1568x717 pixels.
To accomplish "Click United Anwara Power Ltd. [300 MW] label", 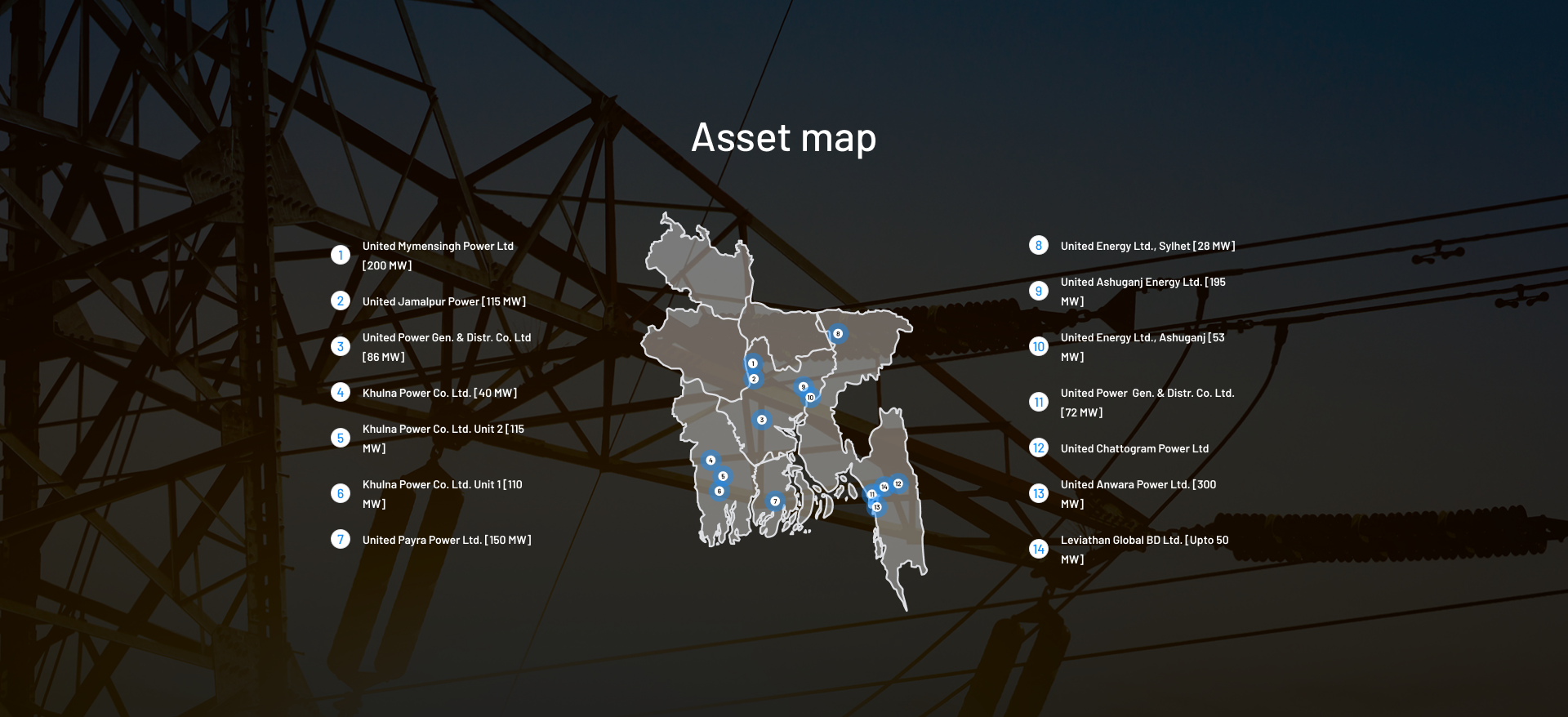I will 1138,494.
